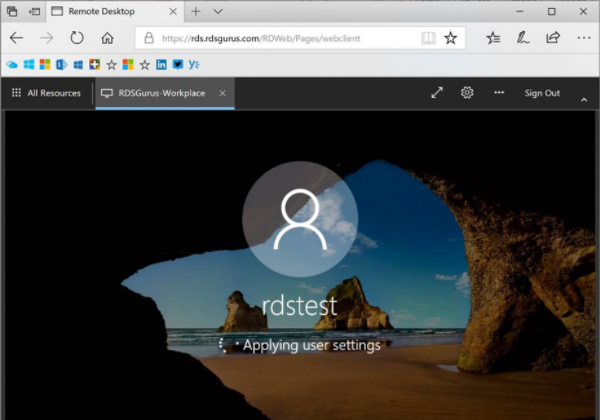Click the Back navigation arrow

pyautogui.click(x=16, y=38)
